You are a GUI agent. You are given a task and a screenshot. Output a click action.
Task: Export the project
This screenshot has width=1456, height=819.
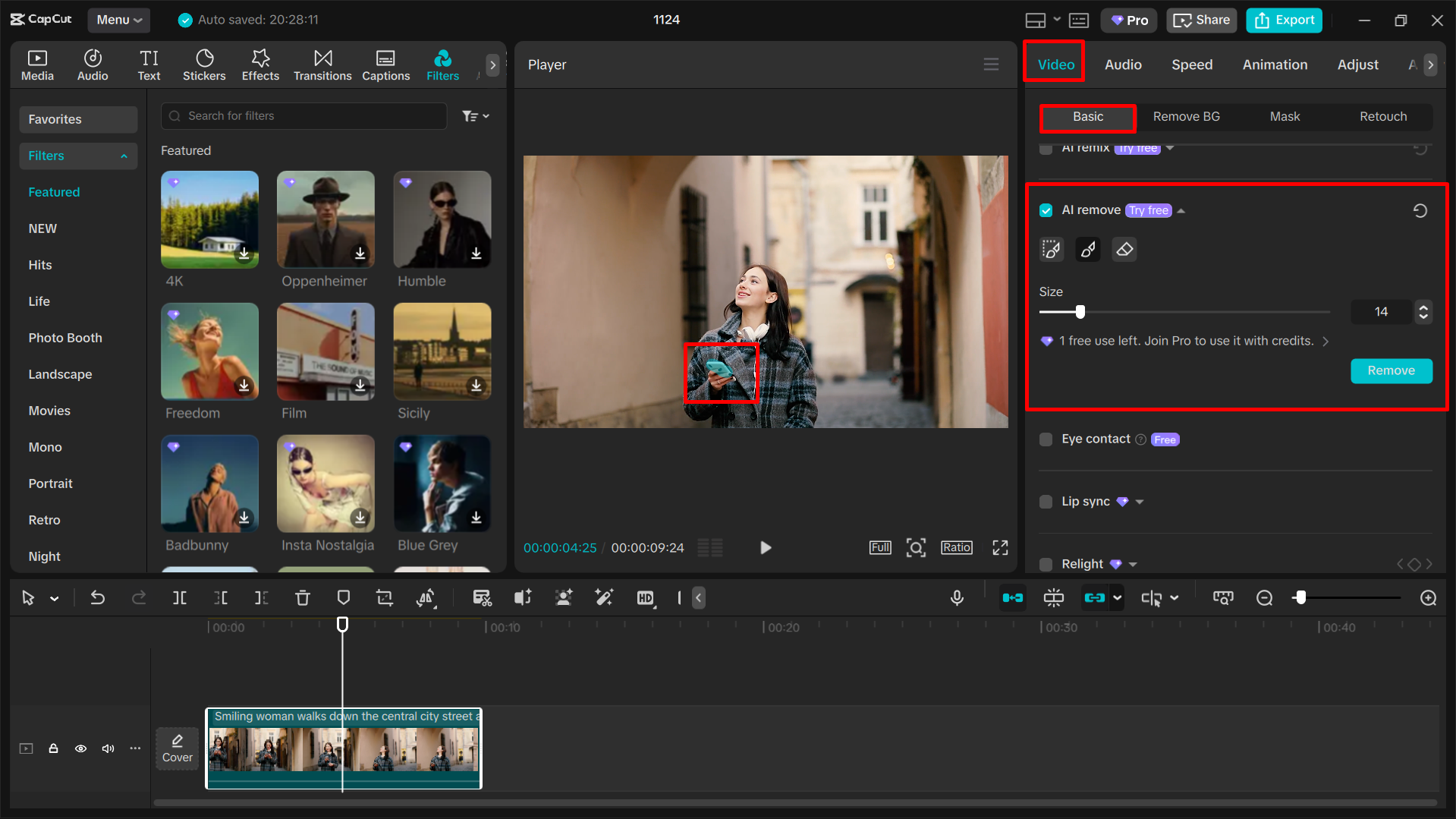(x=1283, y=20)
